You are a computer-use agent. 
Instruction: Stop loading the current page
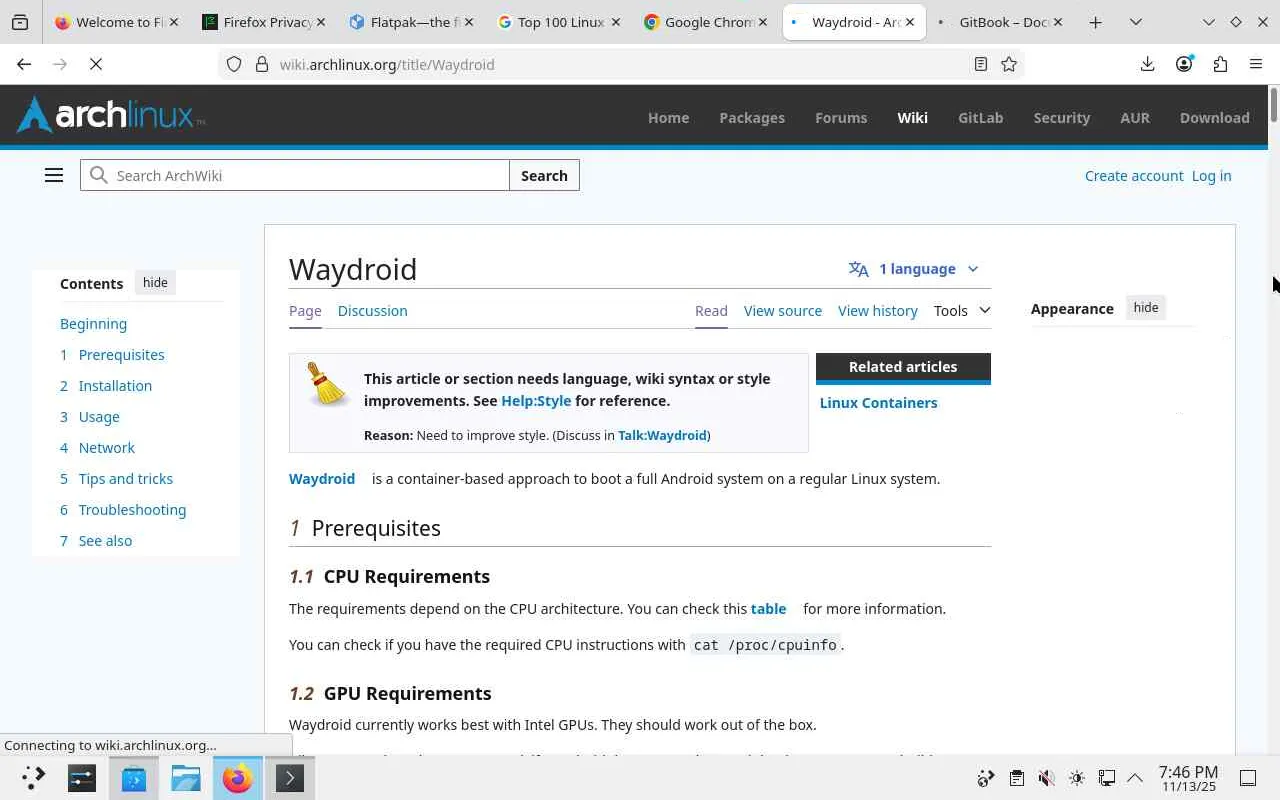coord(96,64)
